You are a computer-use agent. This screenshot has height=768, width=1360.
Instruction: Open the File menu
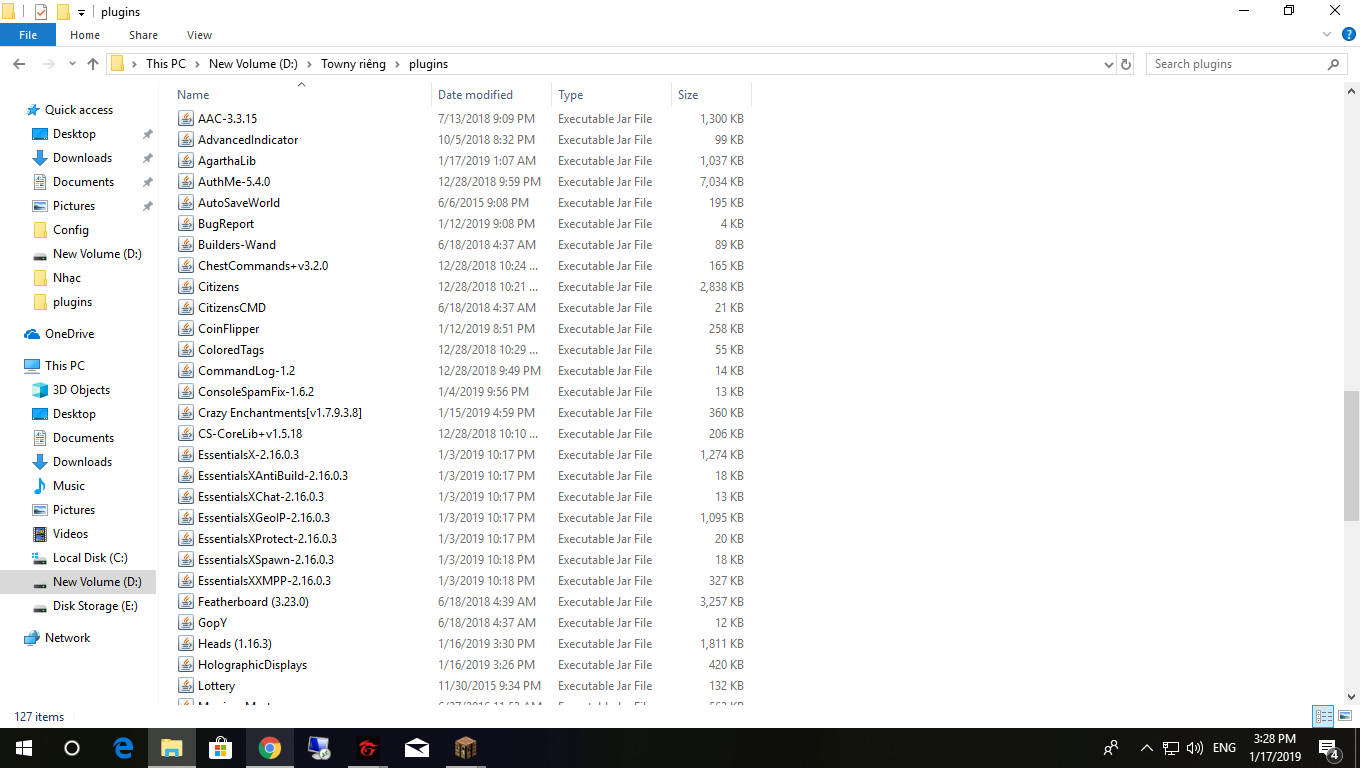point(28,34)
